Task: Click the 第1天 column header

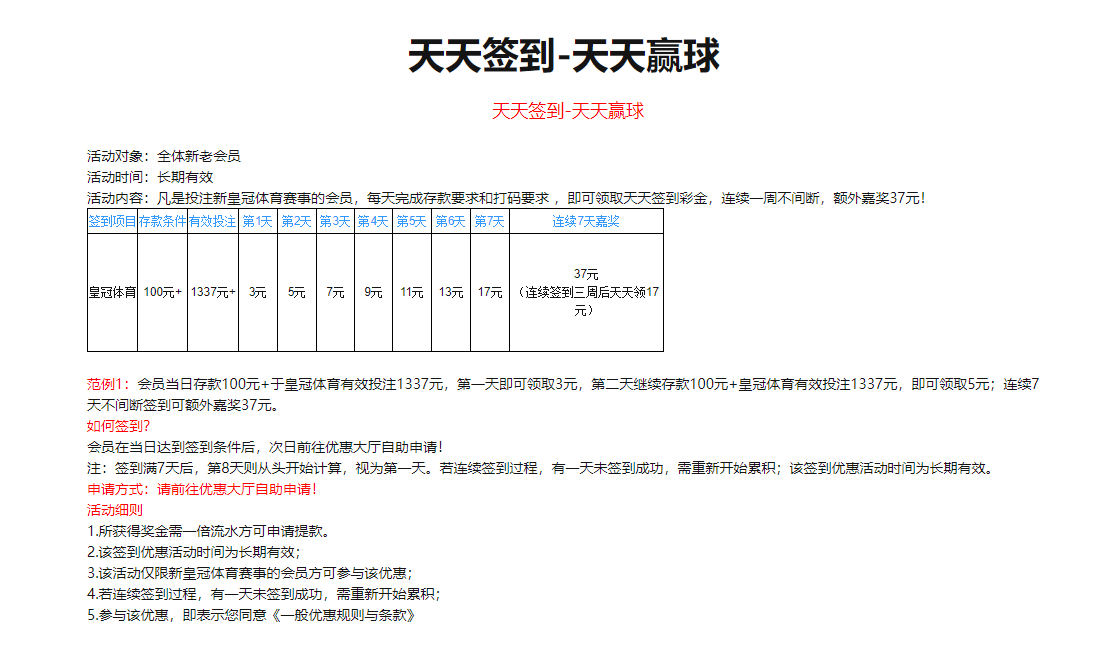Action: click(258, 221)
